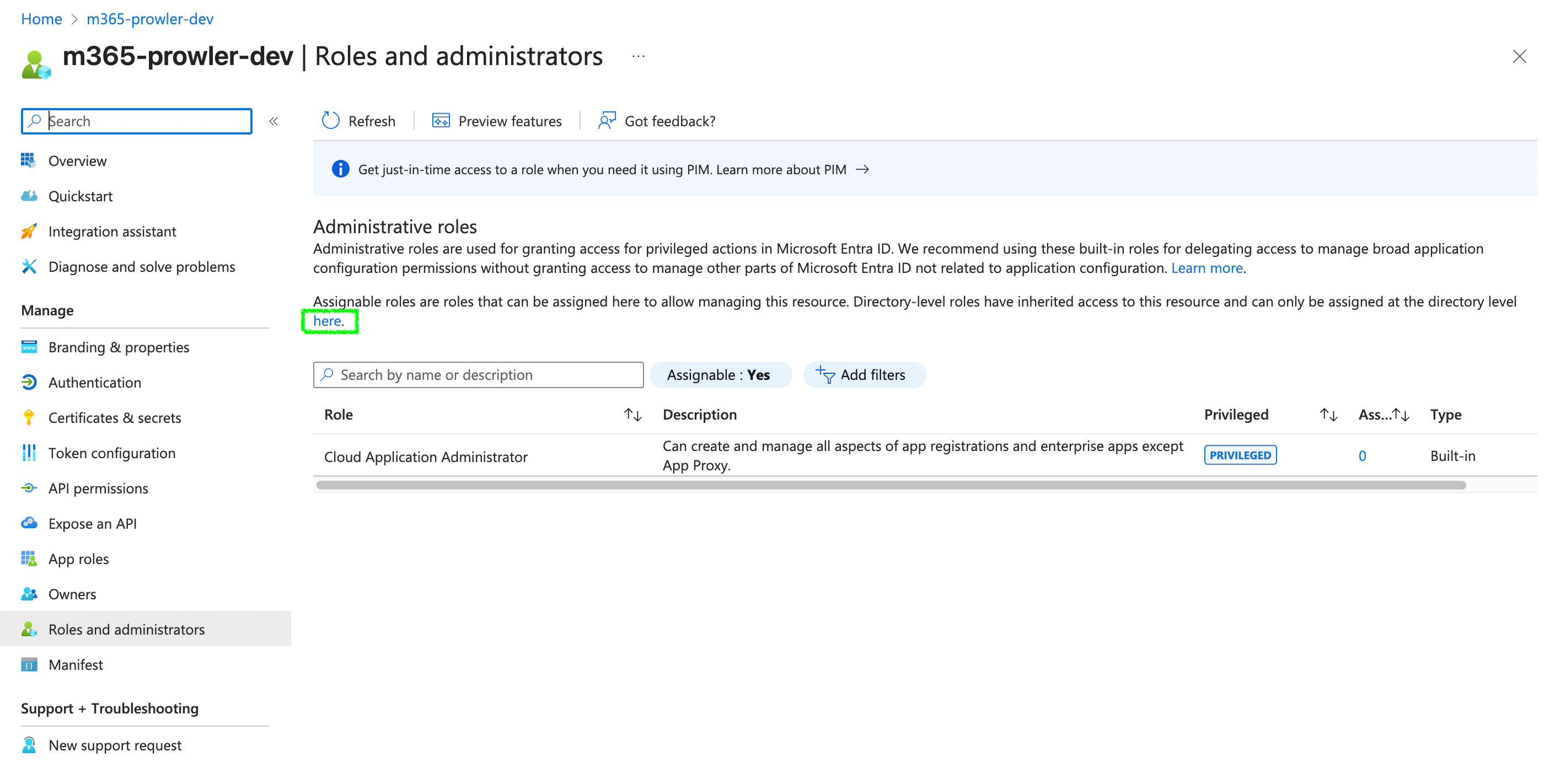Screen dimensions: 1544x784
Task: Open assignments via the 0 link
Action: (1363, 455)
